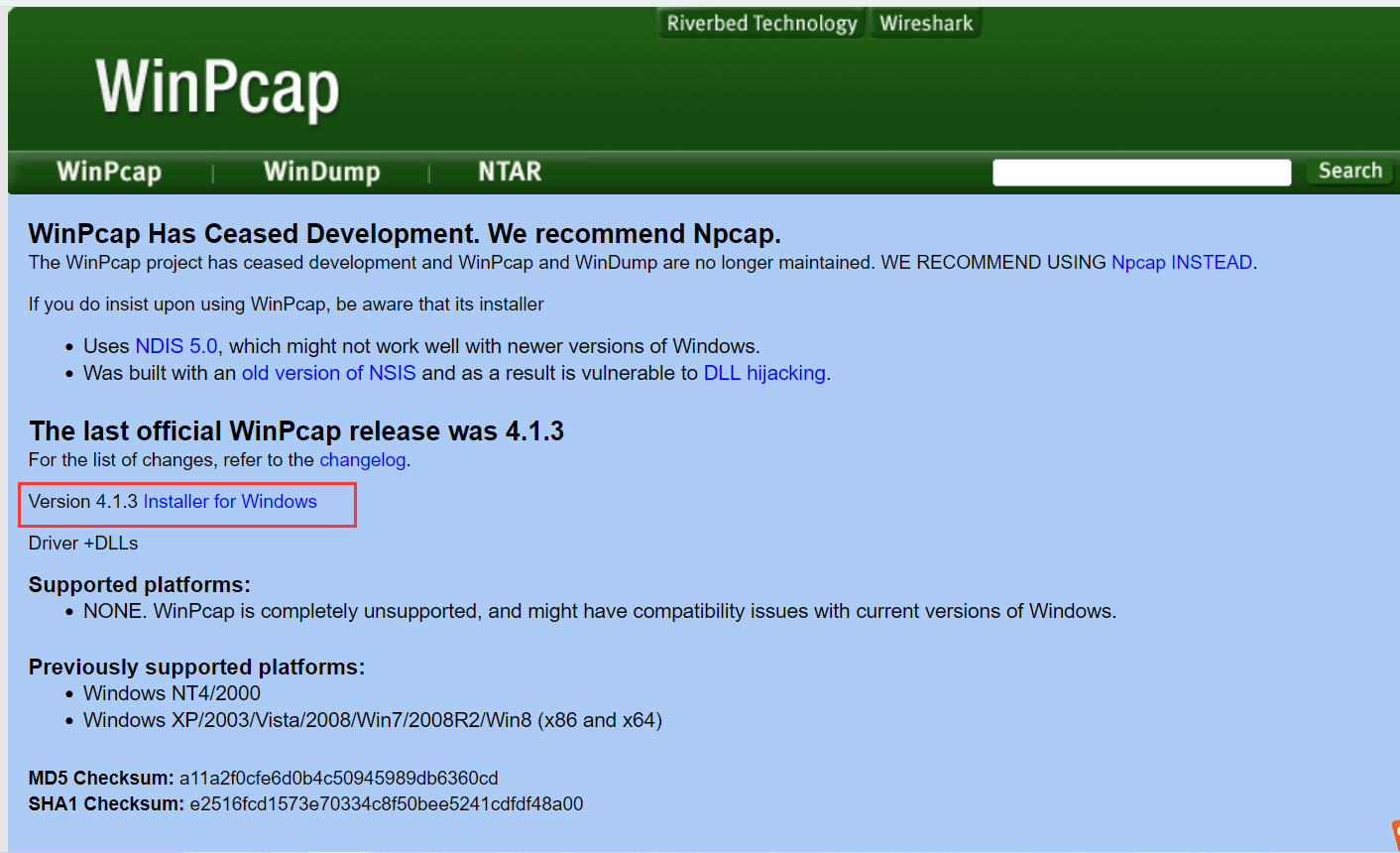The height and width of the screenshot is (853, 1400).
Task: Download via Installer for Windows link
Action: click(230, 502)
